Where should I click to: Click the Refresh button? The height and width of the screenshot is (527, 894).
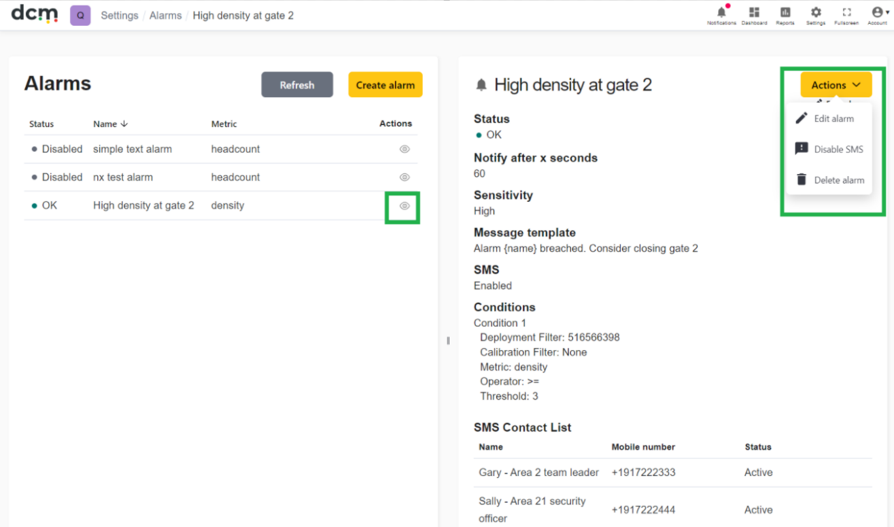click(297, 85)
